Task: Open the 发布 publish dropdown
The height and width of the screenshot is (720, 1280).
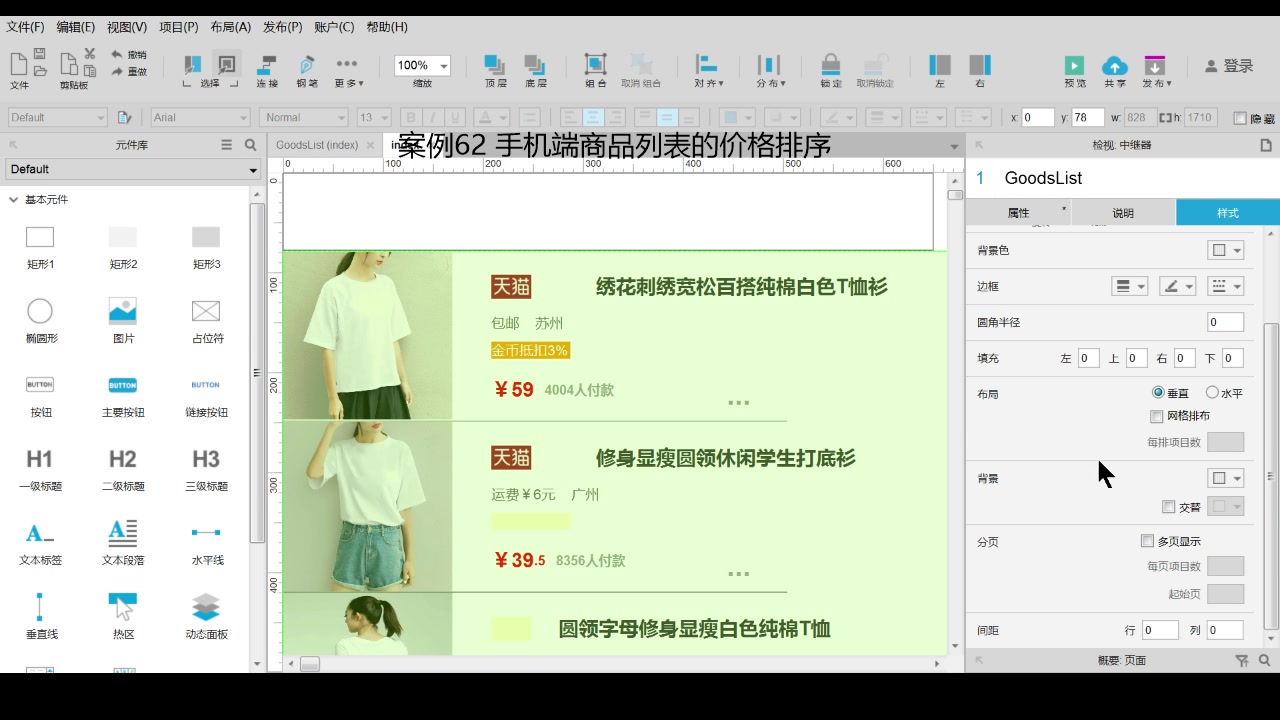Action: 1157,70
